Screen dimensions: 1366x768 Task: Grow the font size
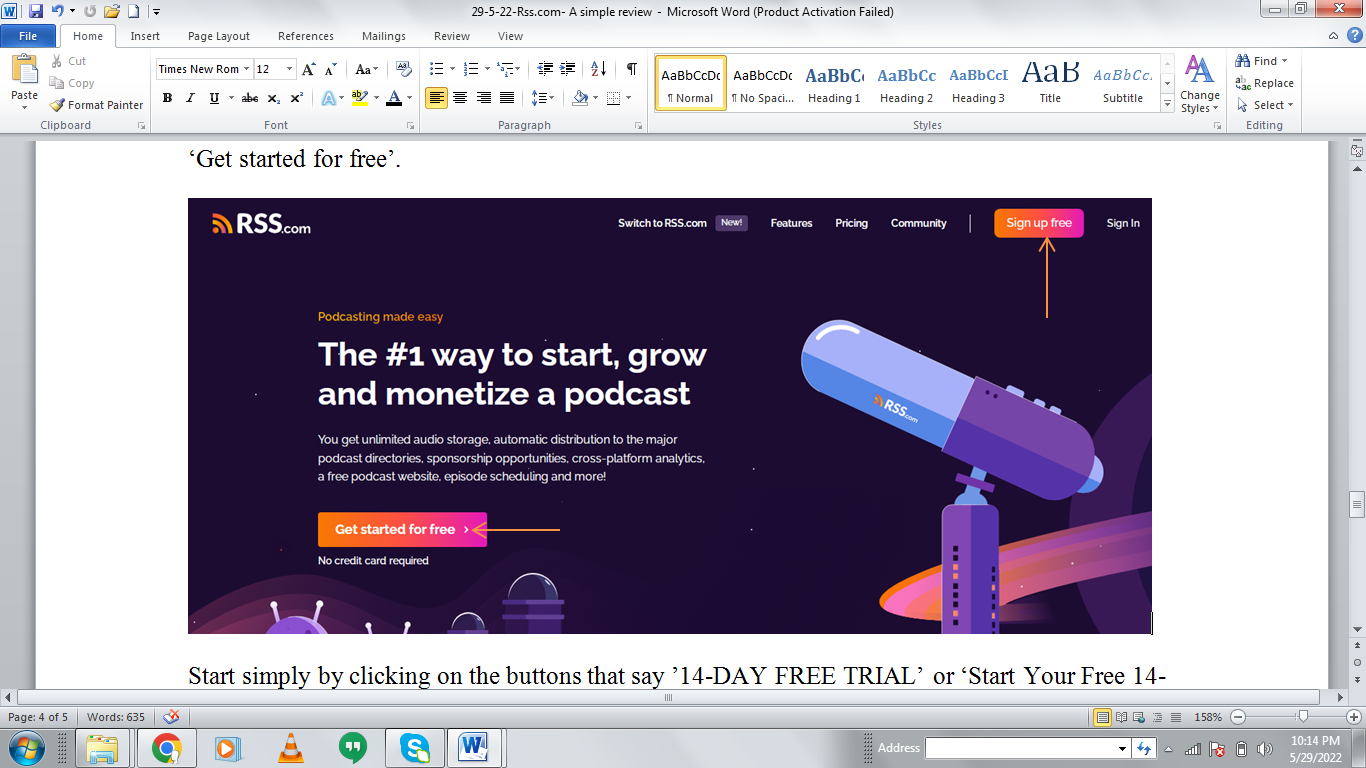pyautogui.click(x=309, y=69)
